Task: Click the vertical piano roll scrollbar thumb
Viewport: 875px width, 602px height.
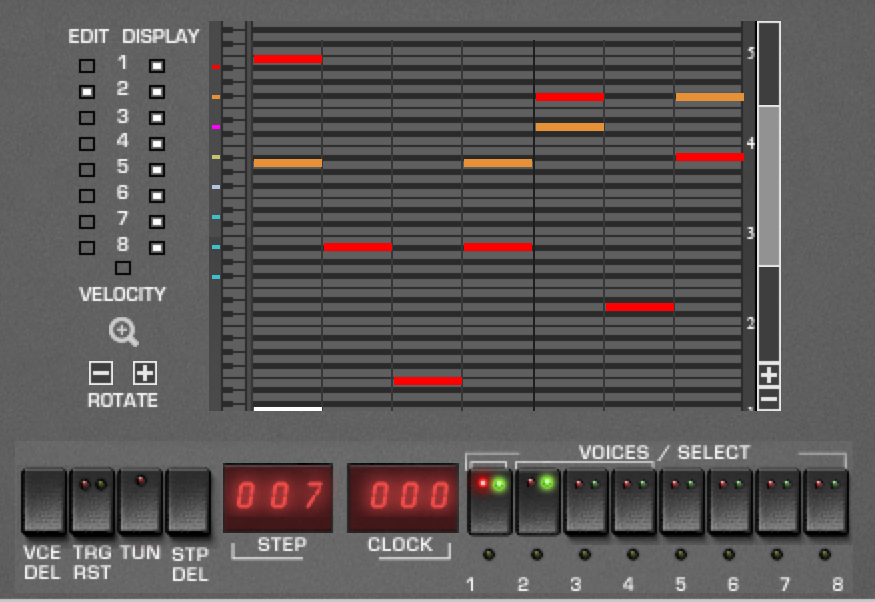Action: 768,185
